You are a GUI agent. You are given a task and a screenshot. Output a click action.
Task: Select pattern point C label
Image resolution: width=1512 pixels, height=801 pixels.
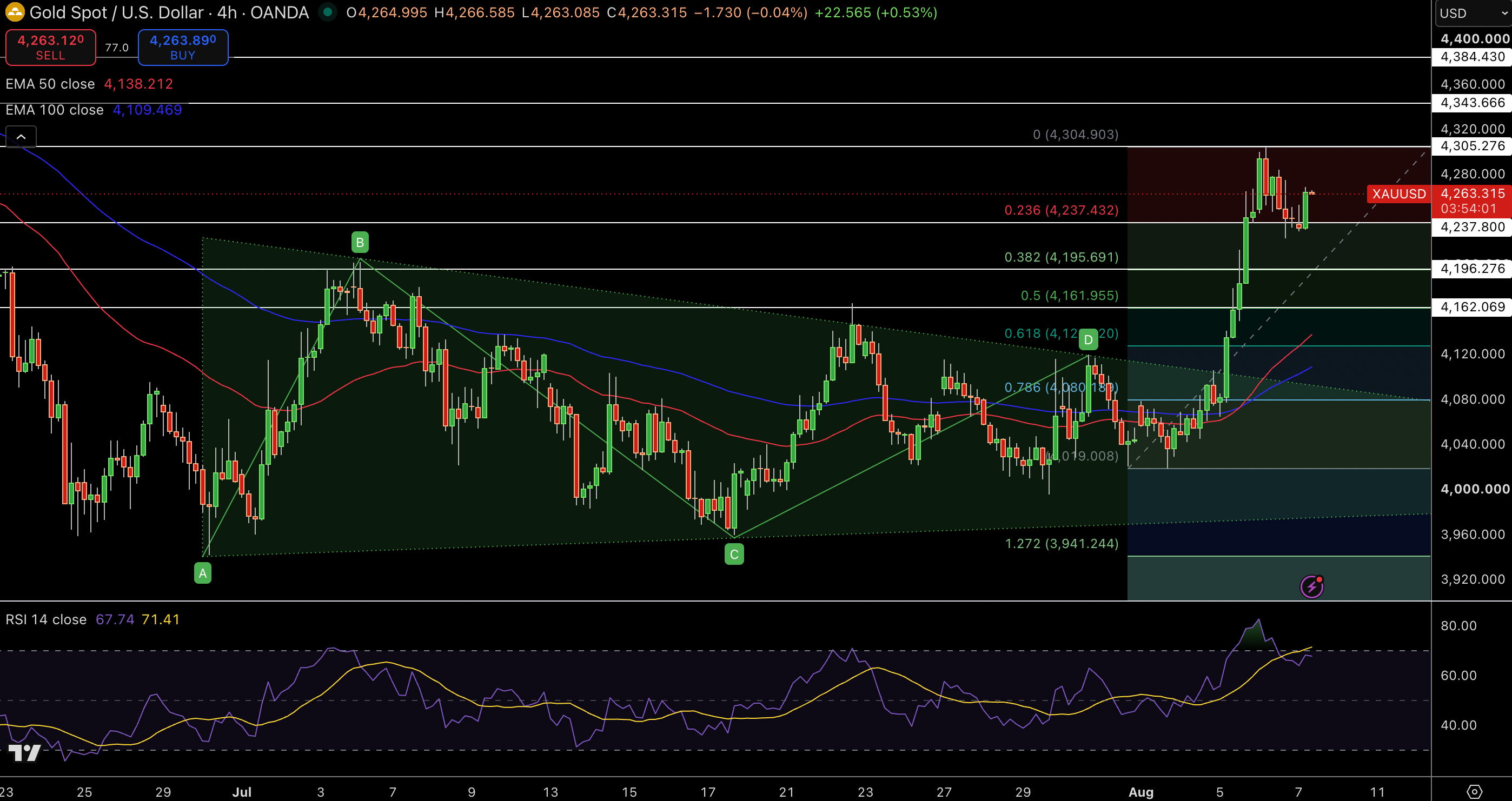(734, 554)
